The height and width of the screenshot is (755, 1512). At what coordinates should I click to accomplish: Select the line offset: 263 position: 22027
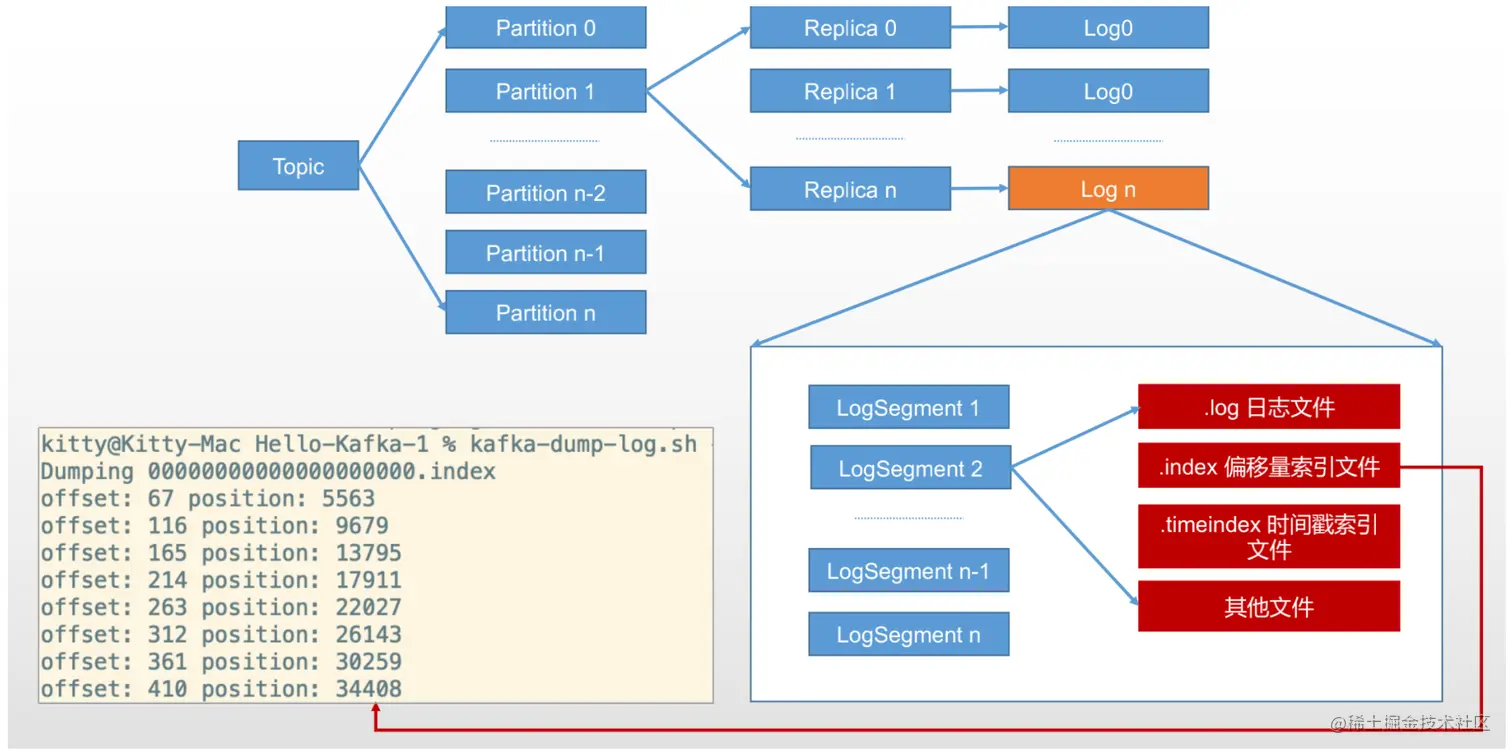pos(221,607)
